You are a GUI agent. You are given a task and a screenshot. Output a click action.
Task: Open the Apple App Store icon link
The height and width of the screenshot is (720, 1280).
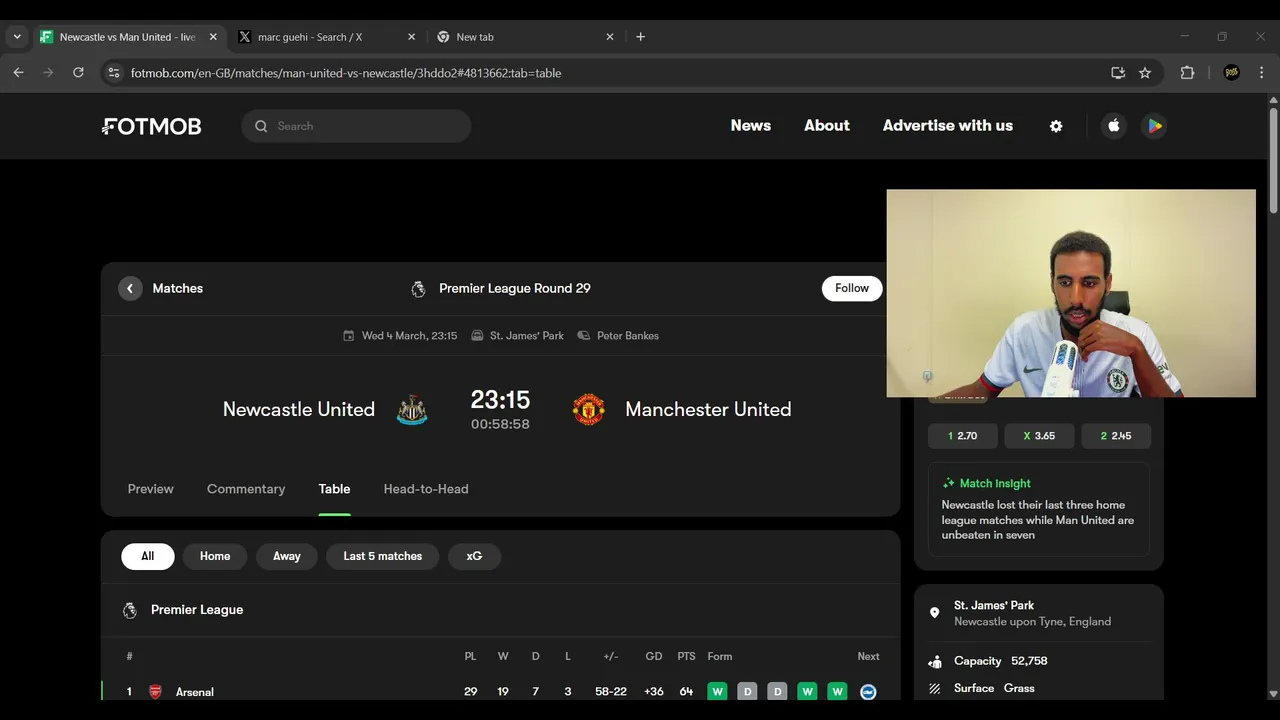[1114, 126]
